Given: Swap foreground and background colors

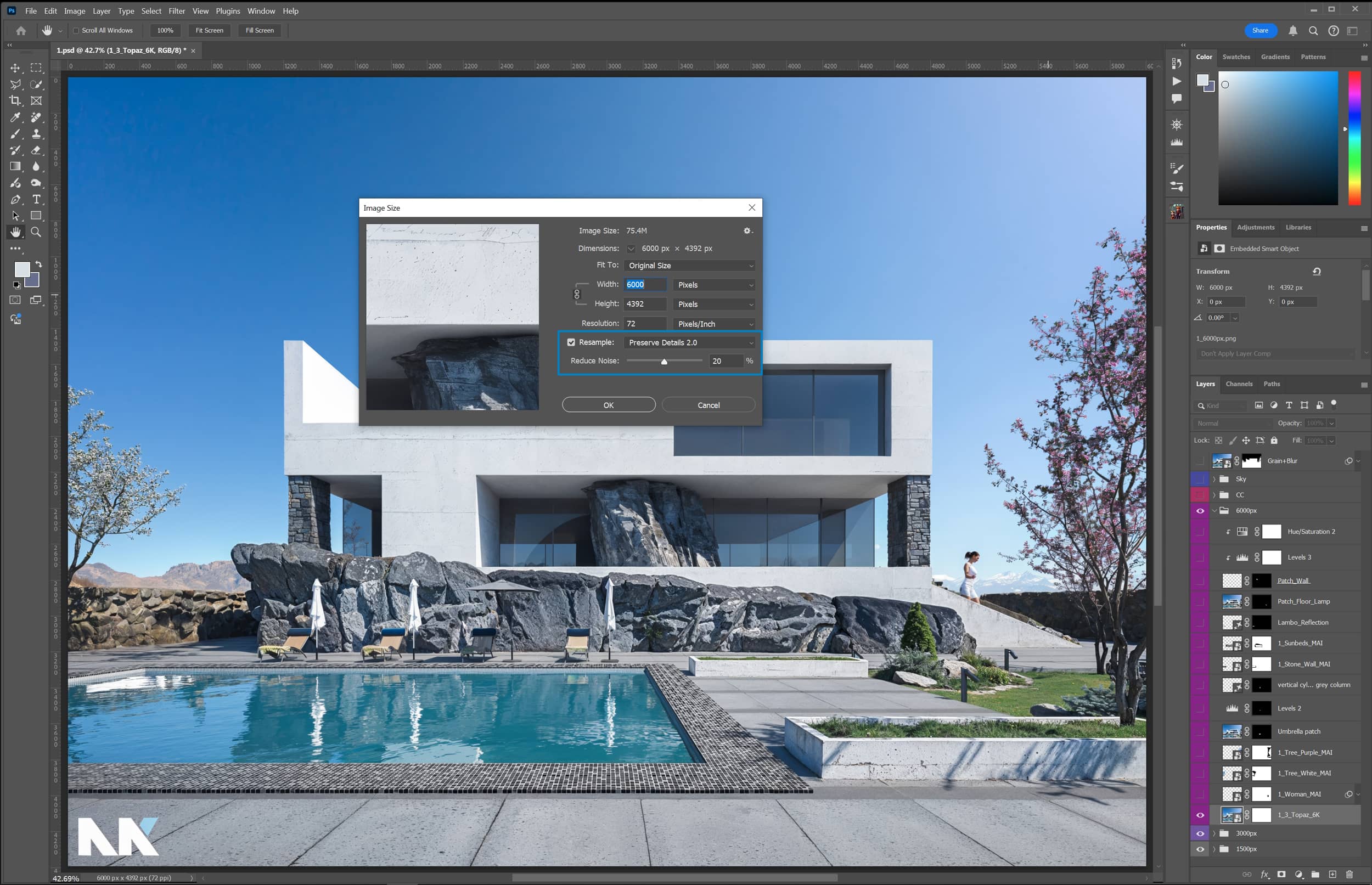Looking at the screenshot, I should tap(38, 264).
